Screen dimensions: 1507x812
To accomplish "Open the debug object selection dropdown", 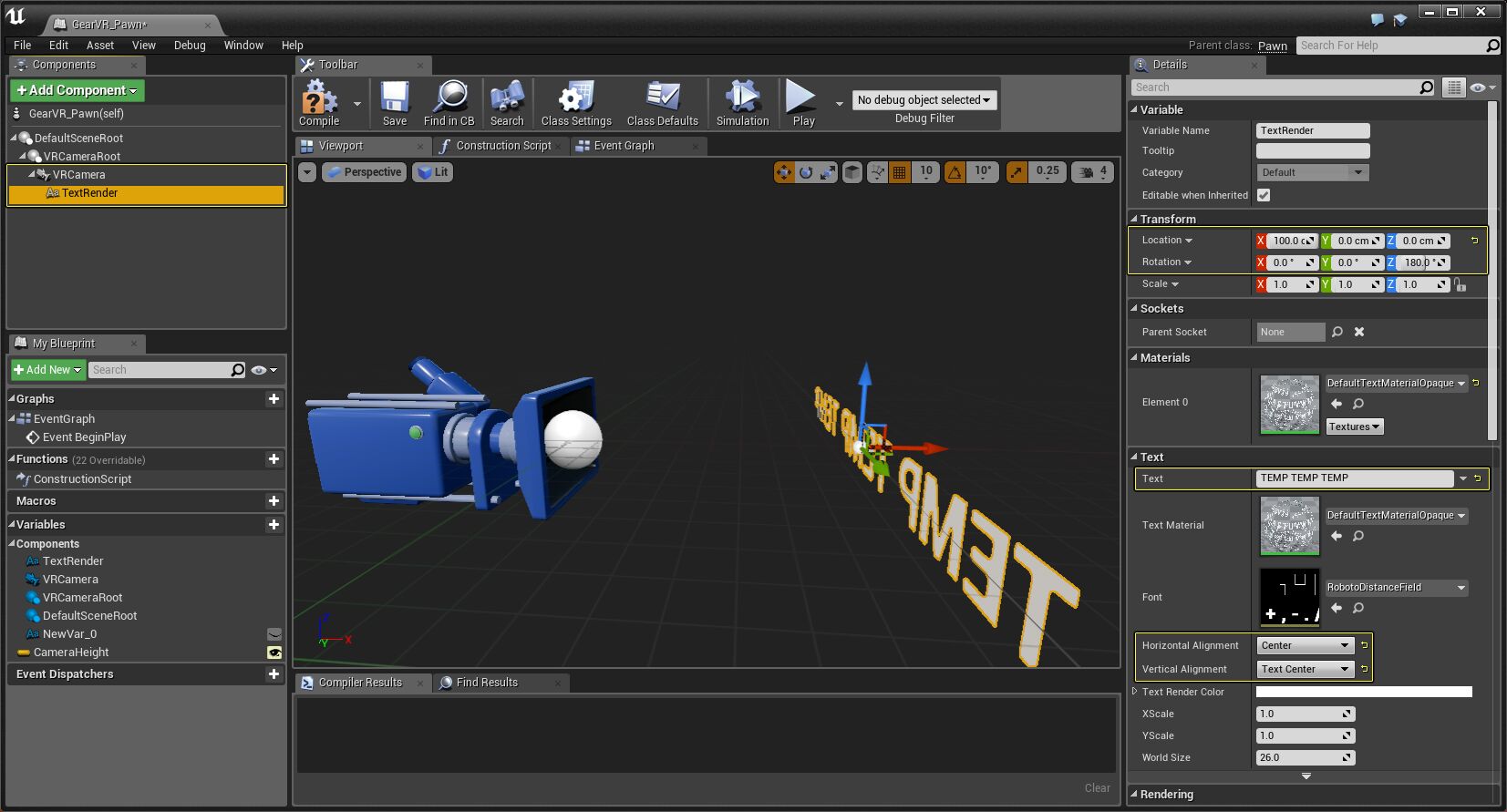I will (x=924, y=100).
